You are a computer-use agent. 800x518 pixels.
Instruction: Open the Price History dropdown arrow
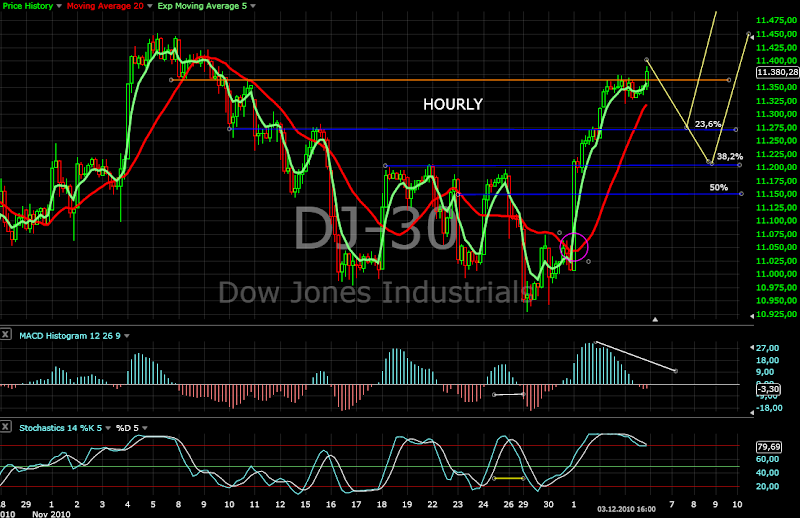[x=59, y=6]
